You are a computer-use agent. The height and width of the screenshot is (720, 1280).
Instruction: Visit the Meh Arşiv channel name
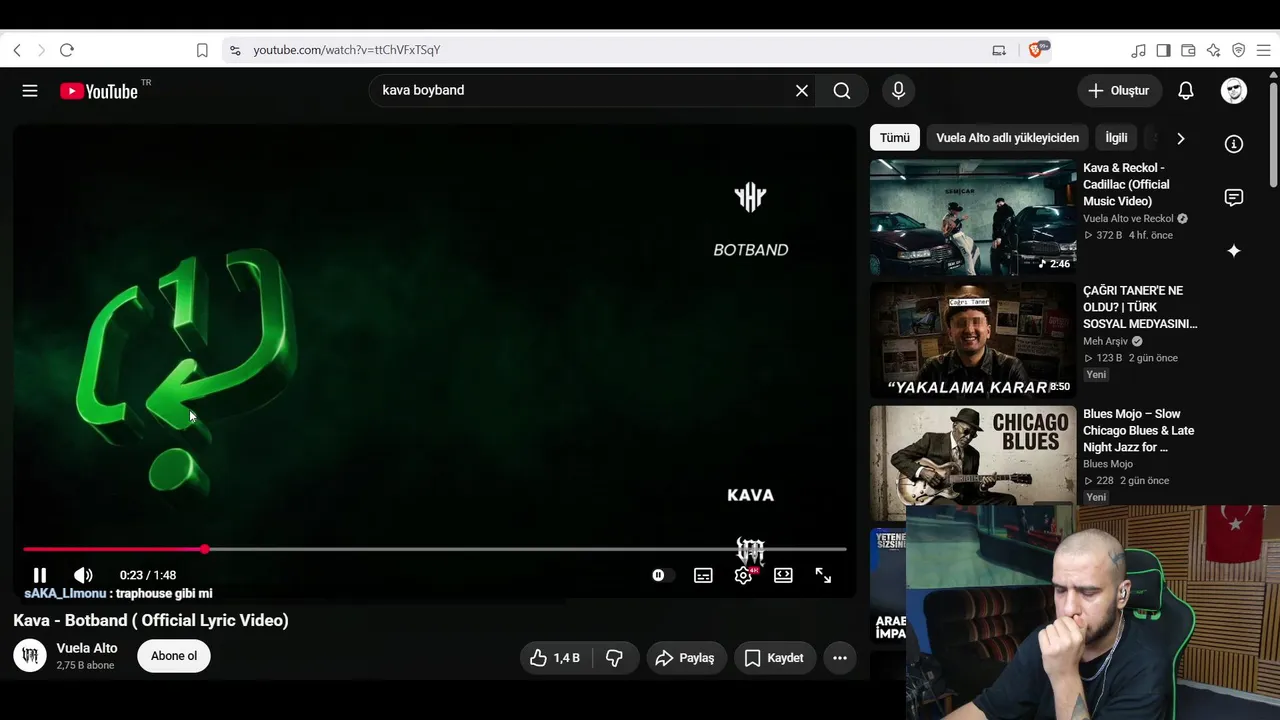[1106, 341]
